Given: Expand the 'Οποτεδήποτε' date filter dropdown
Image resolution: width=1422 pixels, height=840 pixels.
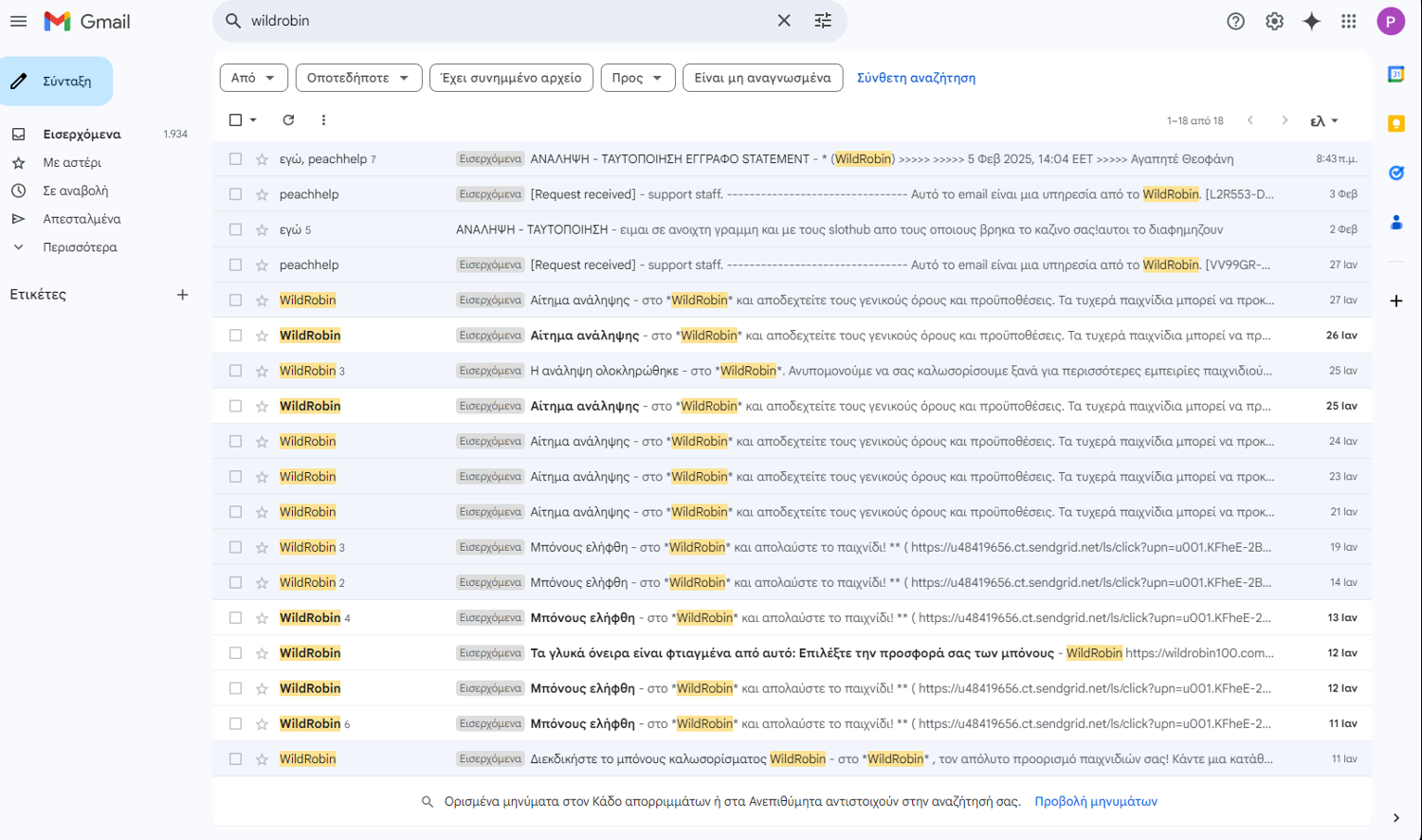Looking at the screenshot, I should [x=358, y=78].
